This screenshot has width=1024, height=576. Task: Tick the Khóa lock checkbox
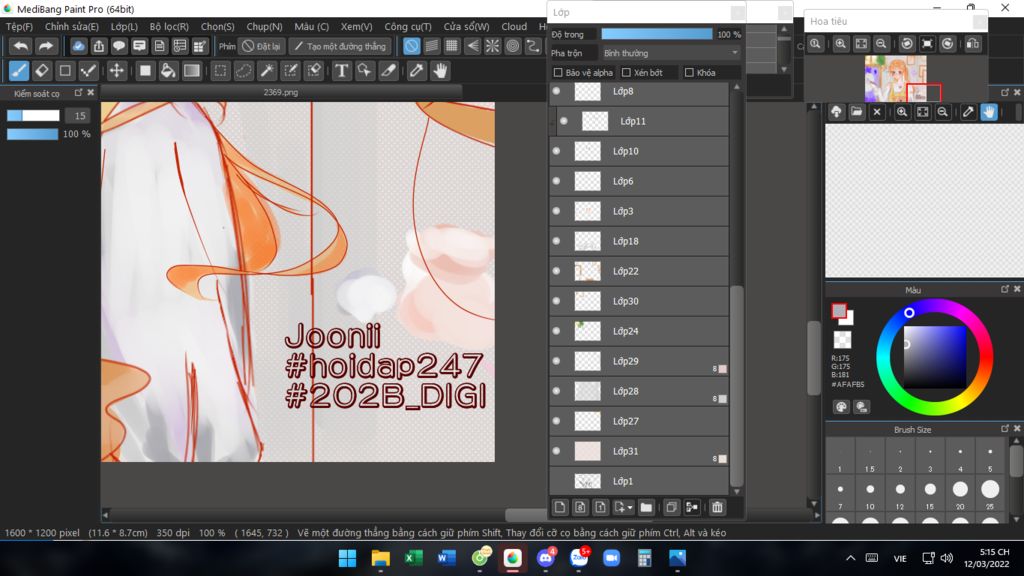(689, 73)
